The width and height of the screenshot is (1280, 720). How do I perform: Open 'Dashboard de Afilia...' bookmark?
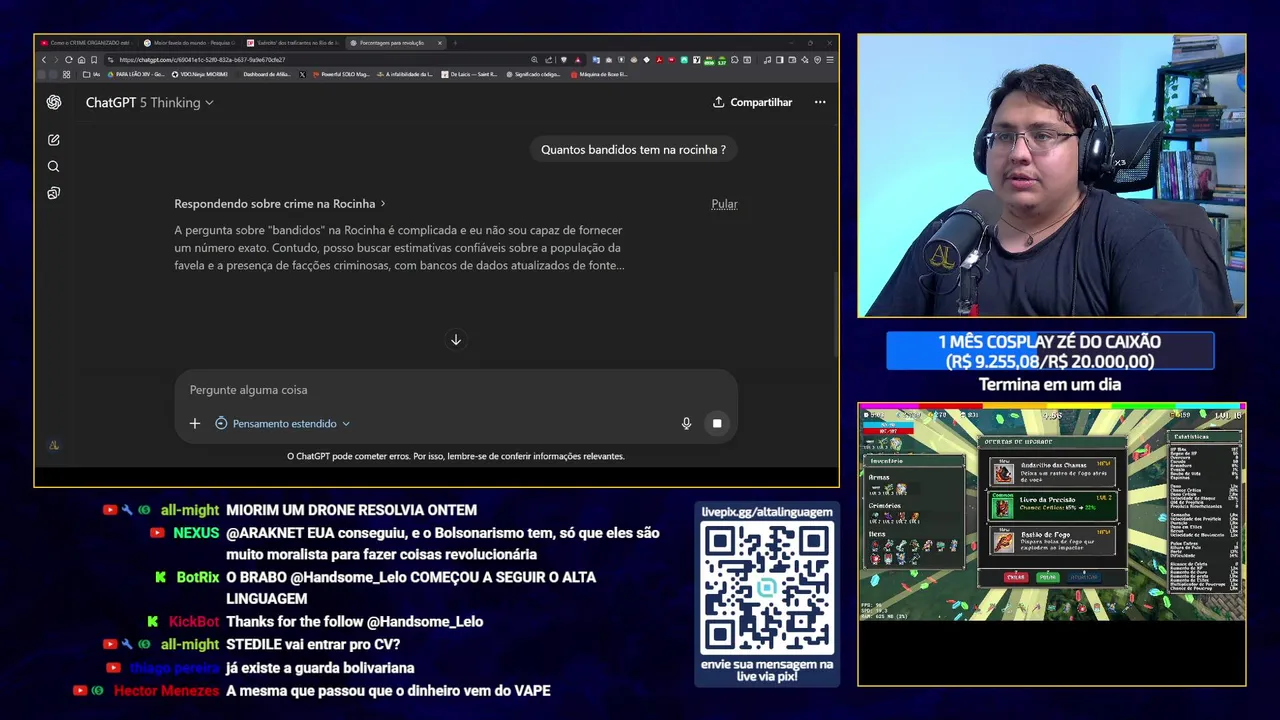266,74
